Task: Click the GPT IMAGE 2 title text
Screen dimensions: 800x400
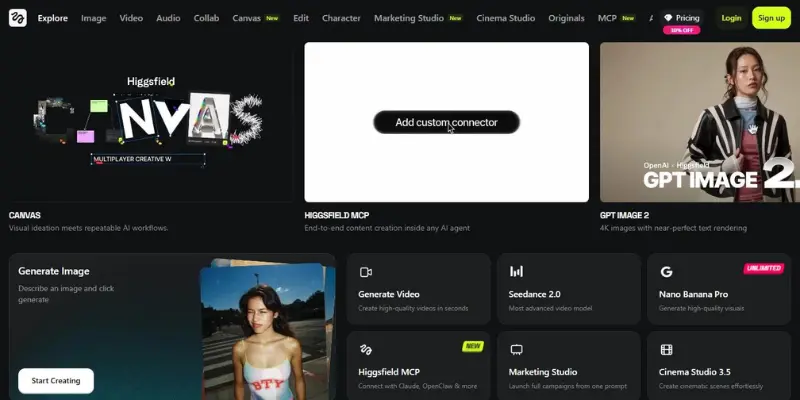Action: [624, 215]
